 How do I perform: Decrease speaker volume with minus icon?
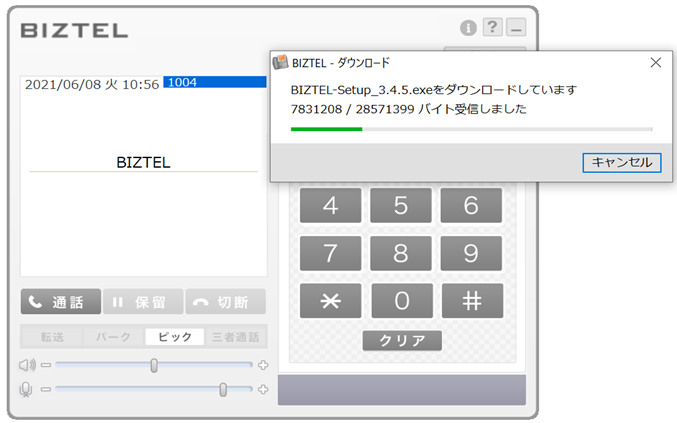(x=45, y=365)
